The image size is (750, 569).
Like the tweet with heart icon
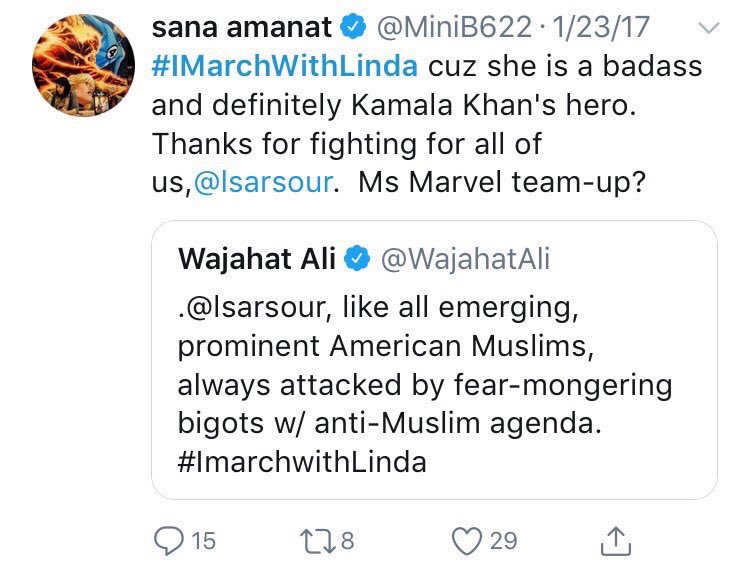468,541
